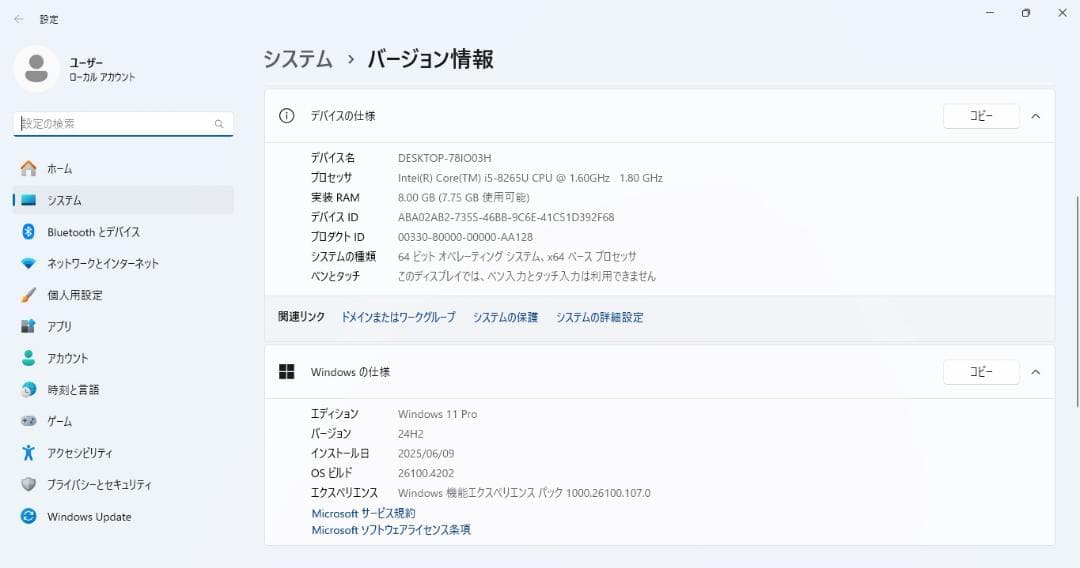Click the Windows logo beside Windows の仕様
This screenshot has height=568, width=1080.
[x=287, y=372]
